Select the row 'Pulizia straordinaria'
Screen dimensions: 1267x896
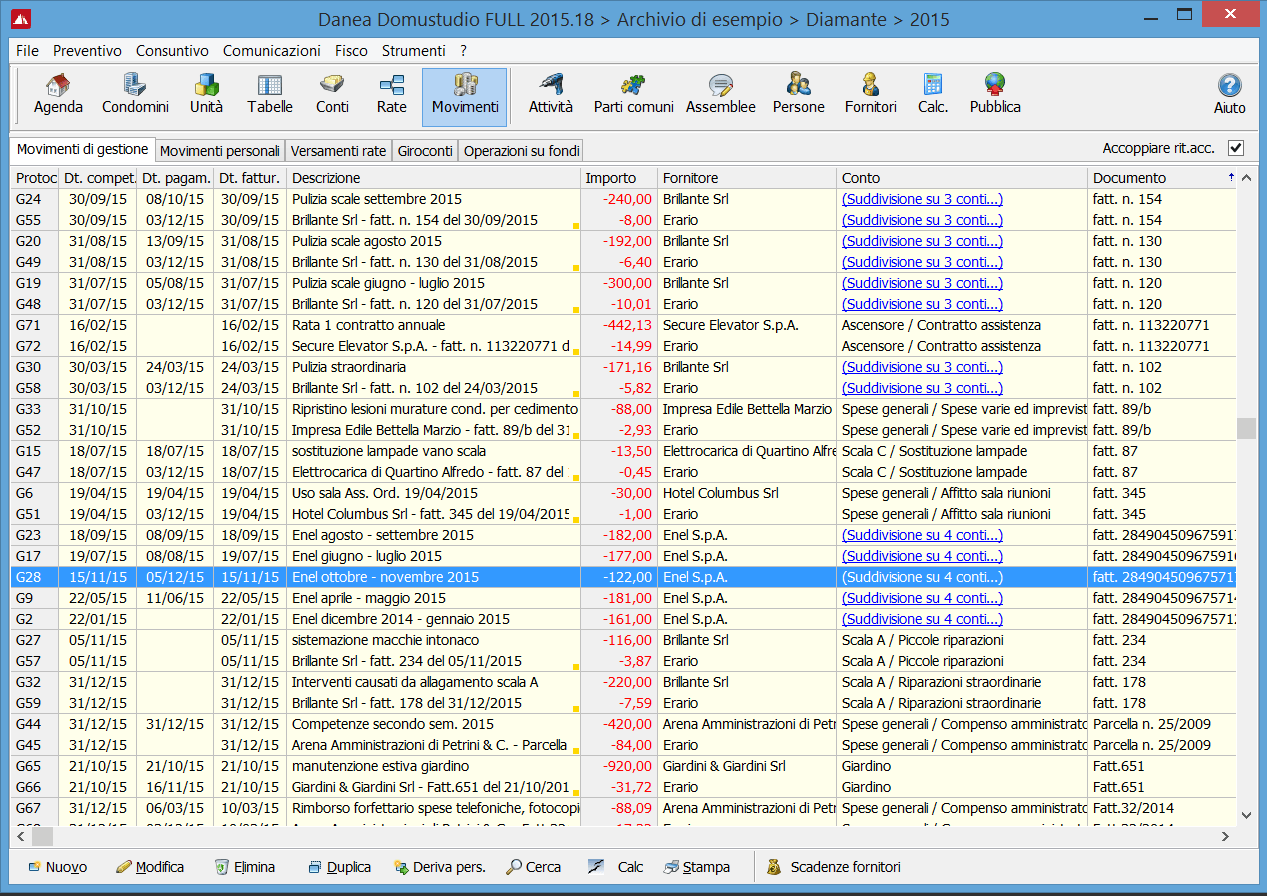tap(624, 367)
